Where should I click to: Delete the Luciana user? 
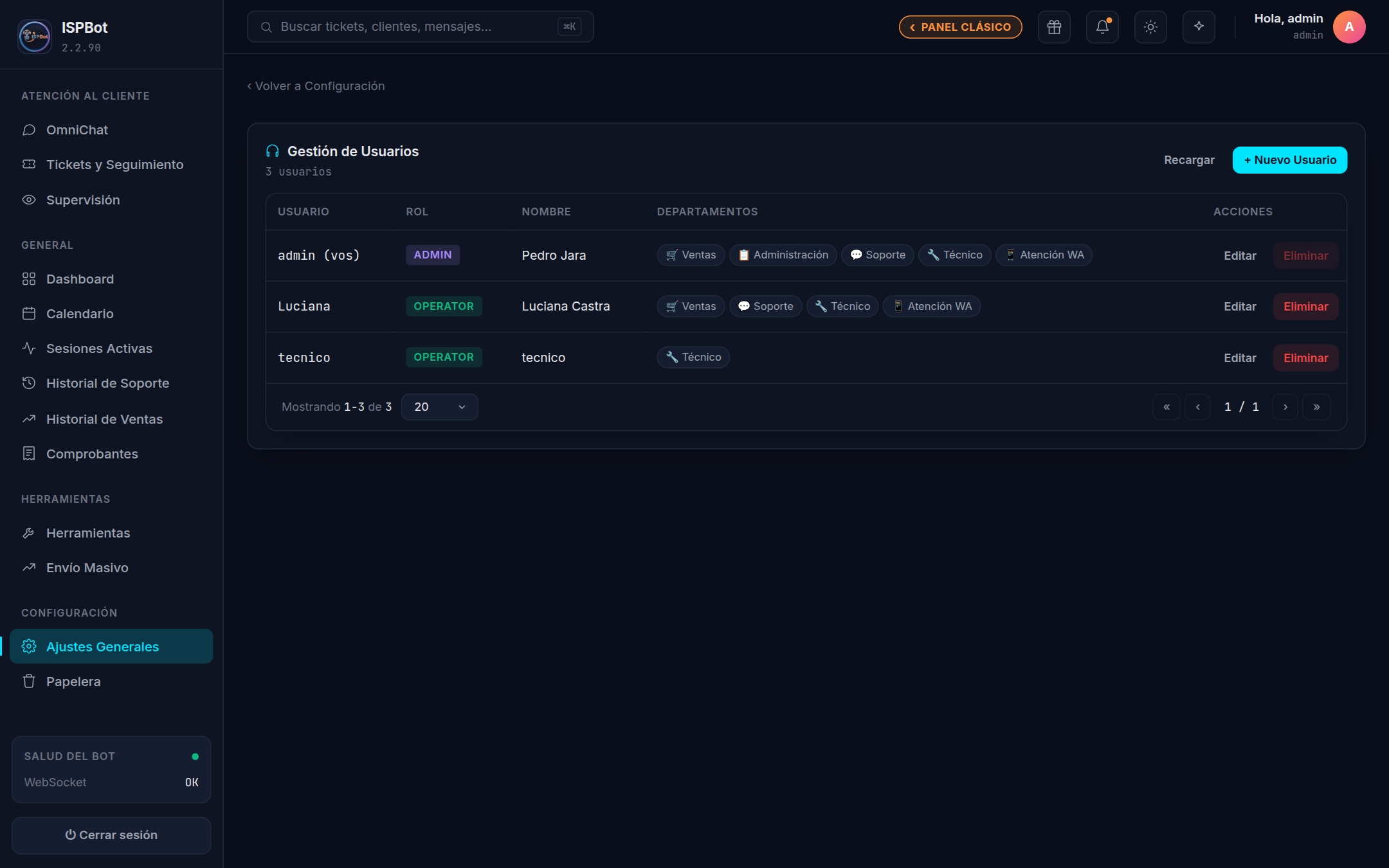click(1305, 307)
